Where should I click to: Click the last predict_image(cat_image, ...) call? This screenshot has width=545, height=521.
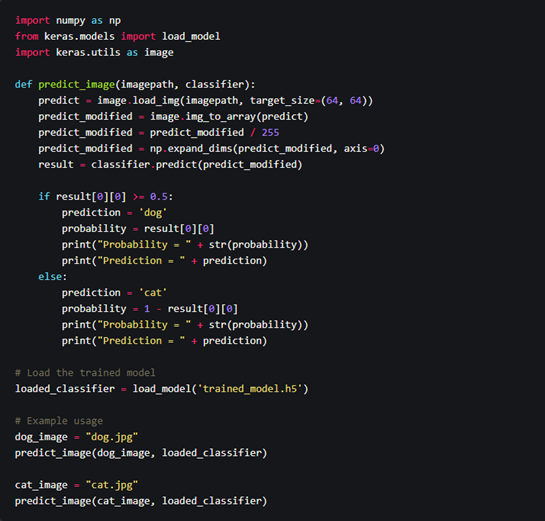tap(141, 501)
